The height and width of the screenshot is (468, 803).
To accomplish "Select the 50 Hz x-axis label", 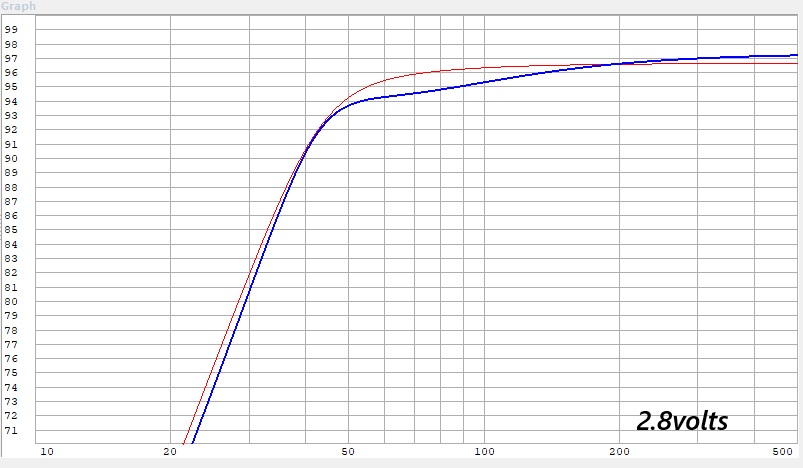I will (x=348, y=452).
